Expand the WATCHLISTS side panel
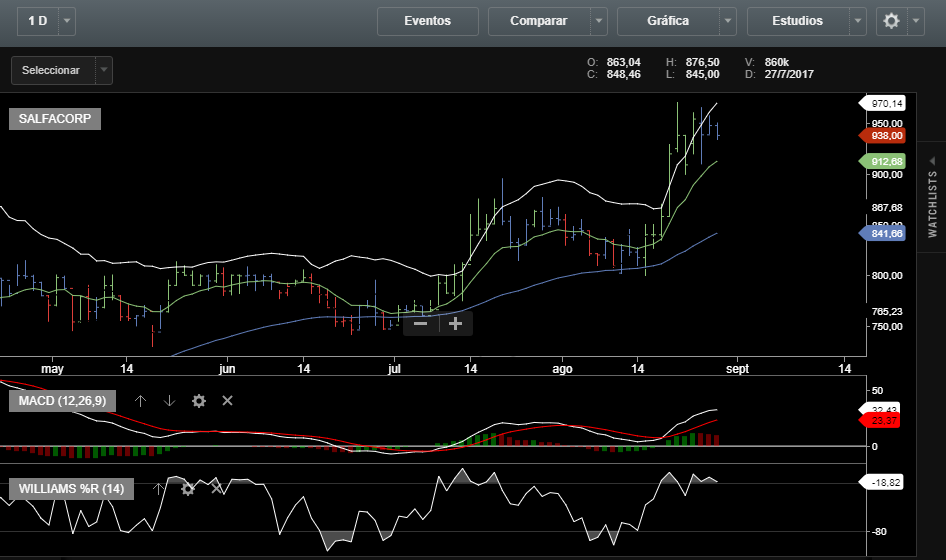The height and width of the screenshot is (560, 946). coord(932,203)
